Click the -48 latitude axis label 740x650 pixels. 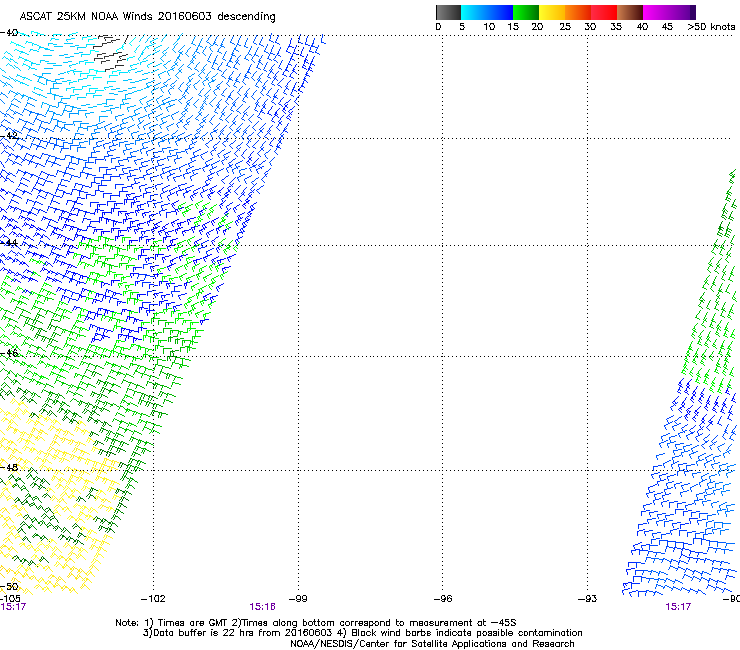[x=9, y=467]
